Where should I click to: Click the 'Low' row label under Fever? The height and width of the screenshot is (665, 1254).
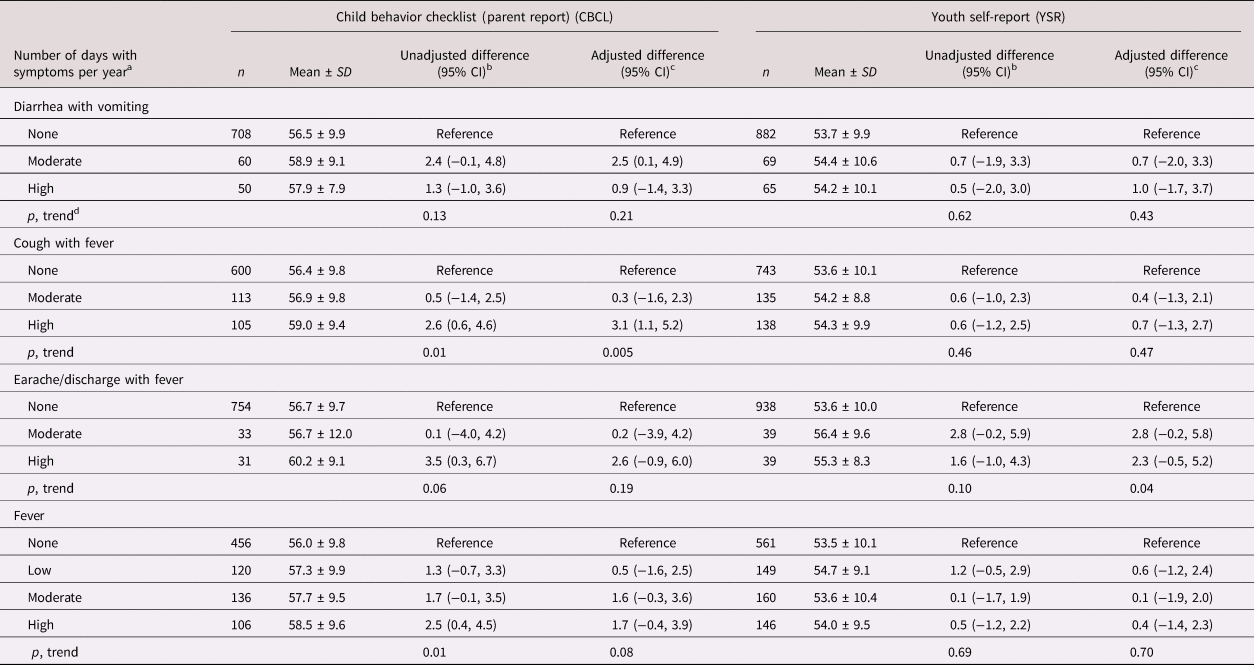pos(41,570)
